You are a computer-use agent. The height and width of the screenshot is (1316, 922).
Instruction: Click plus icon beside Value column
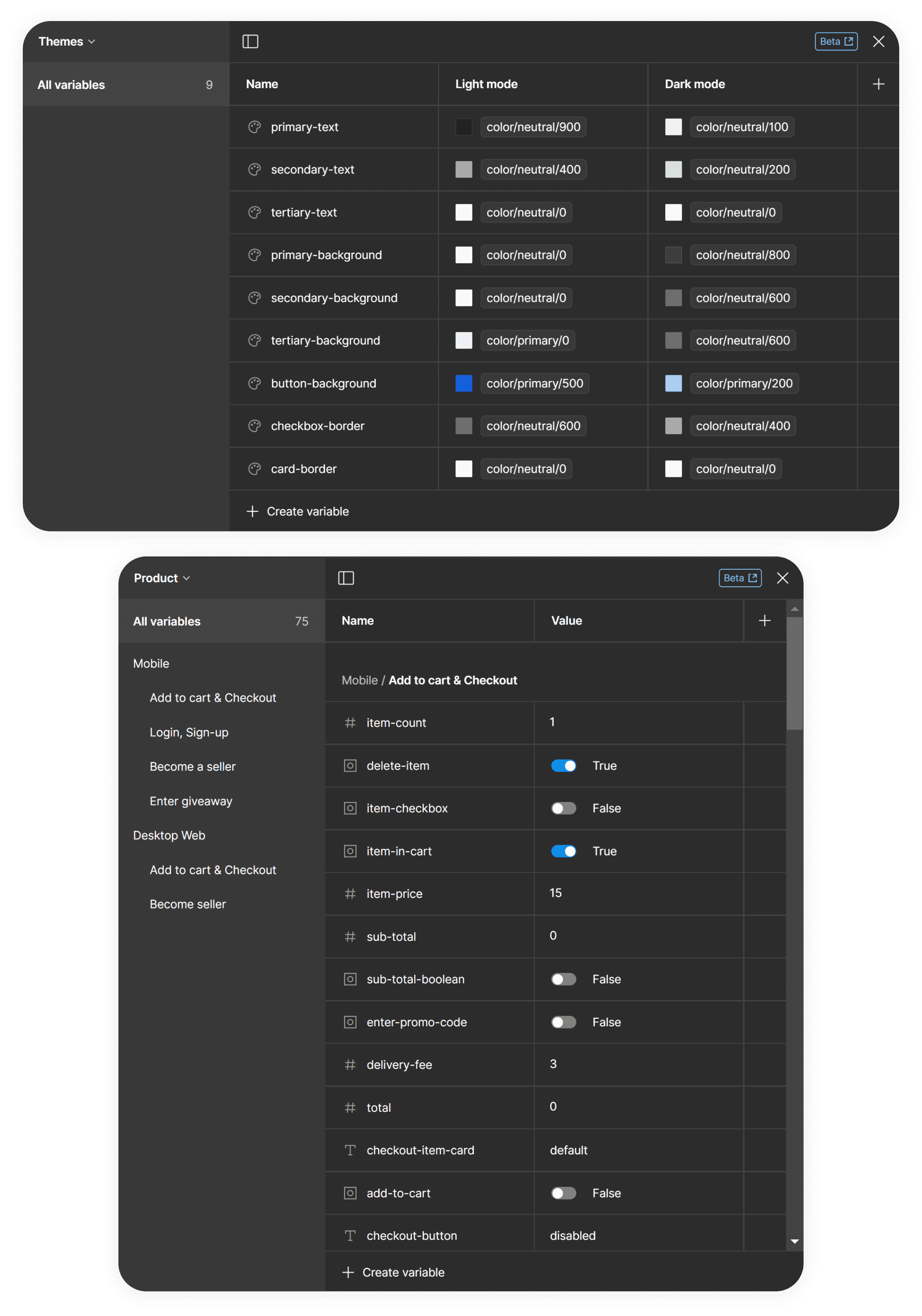pos(764,621)
